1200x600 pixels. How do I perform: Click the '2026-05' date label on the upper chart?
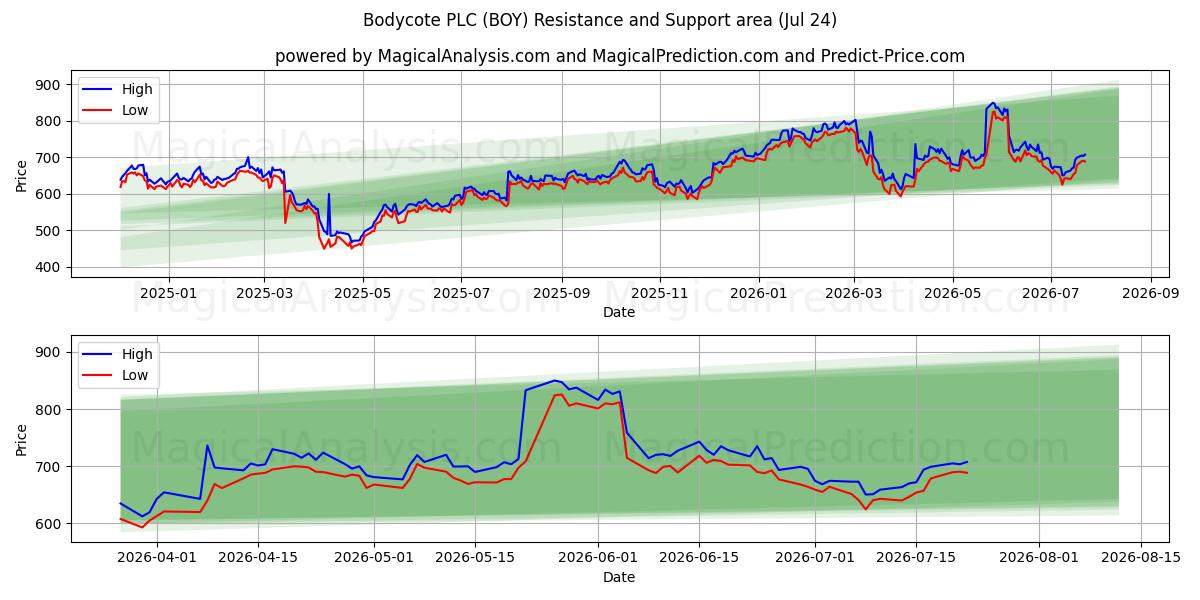point(952,293)
